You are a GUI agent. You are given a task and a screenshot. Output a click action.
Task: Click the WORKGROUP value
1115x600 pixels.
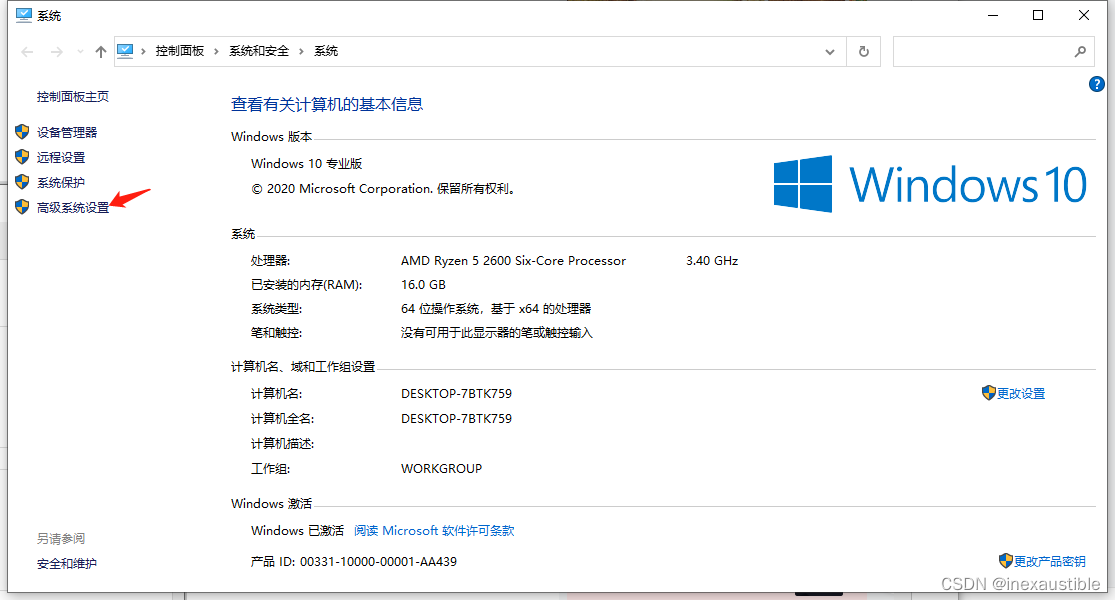point(441,469)
